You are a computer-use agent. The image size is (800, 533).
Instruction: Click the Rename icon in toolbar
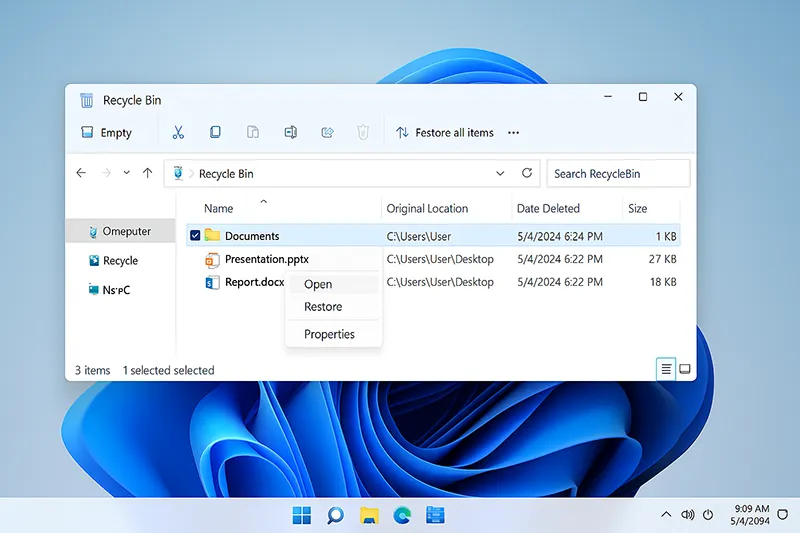(x=290, y=132)
